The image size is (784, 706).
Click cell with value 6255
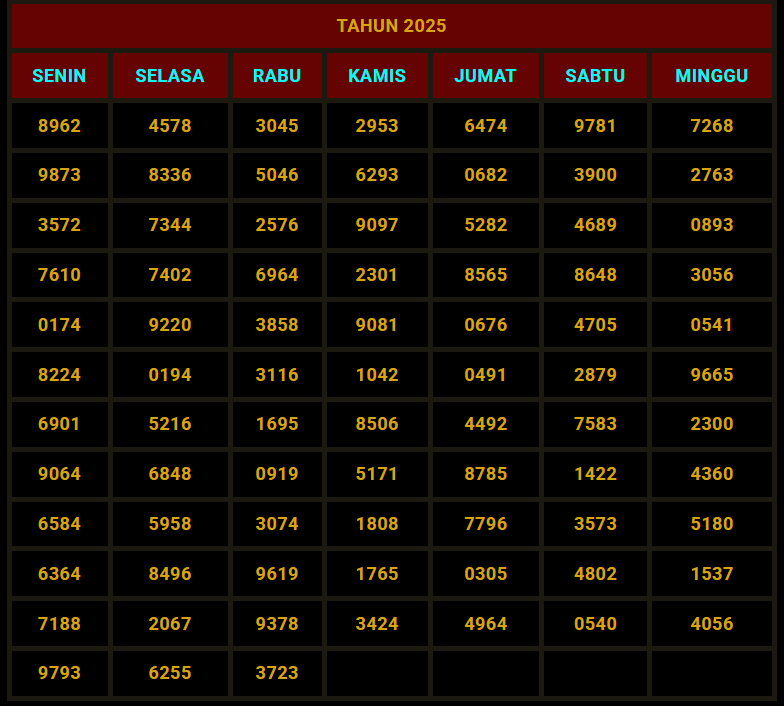click(170, 673)
